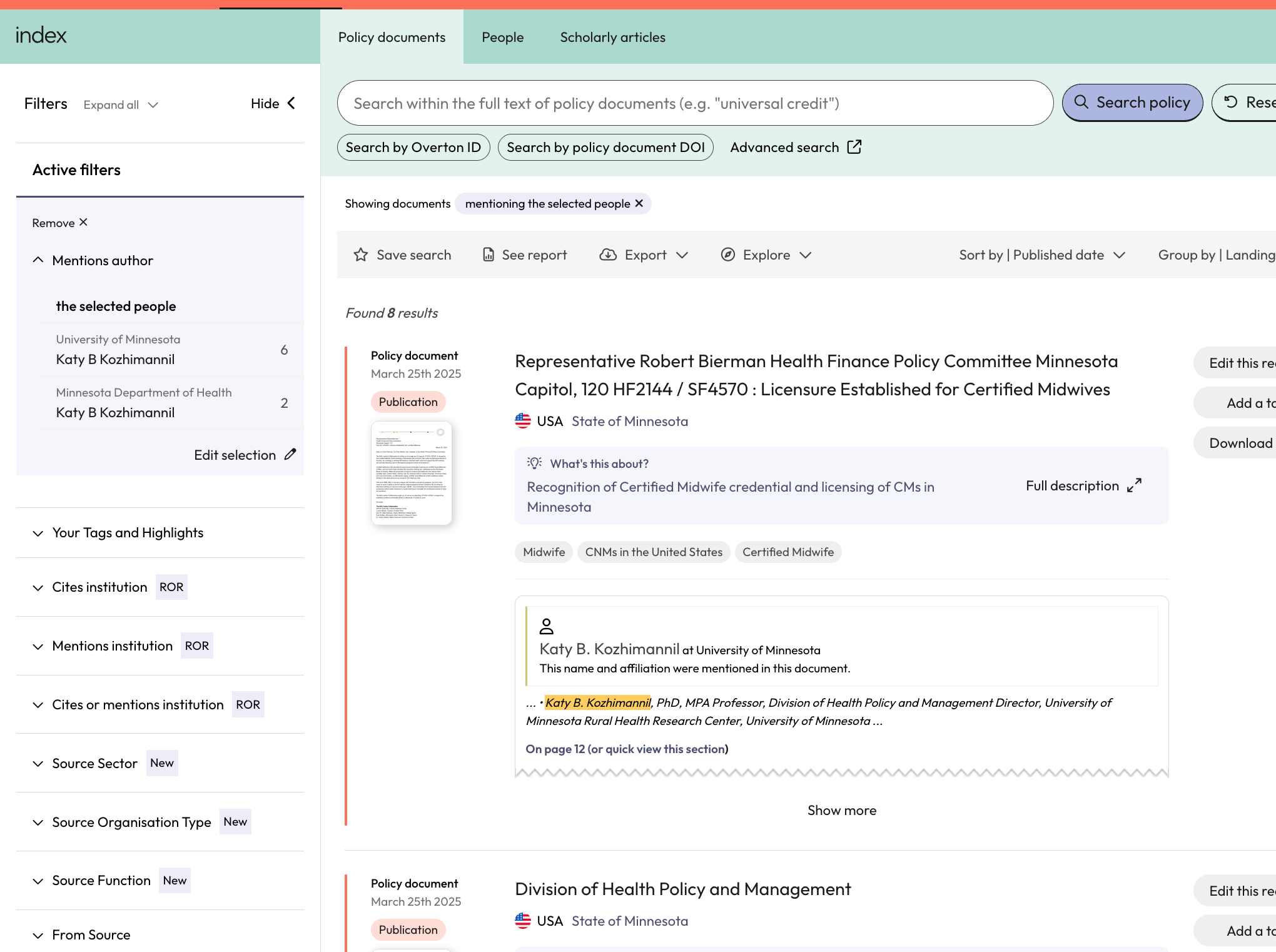Click Remove X in Active filters

tap(60, 223)
